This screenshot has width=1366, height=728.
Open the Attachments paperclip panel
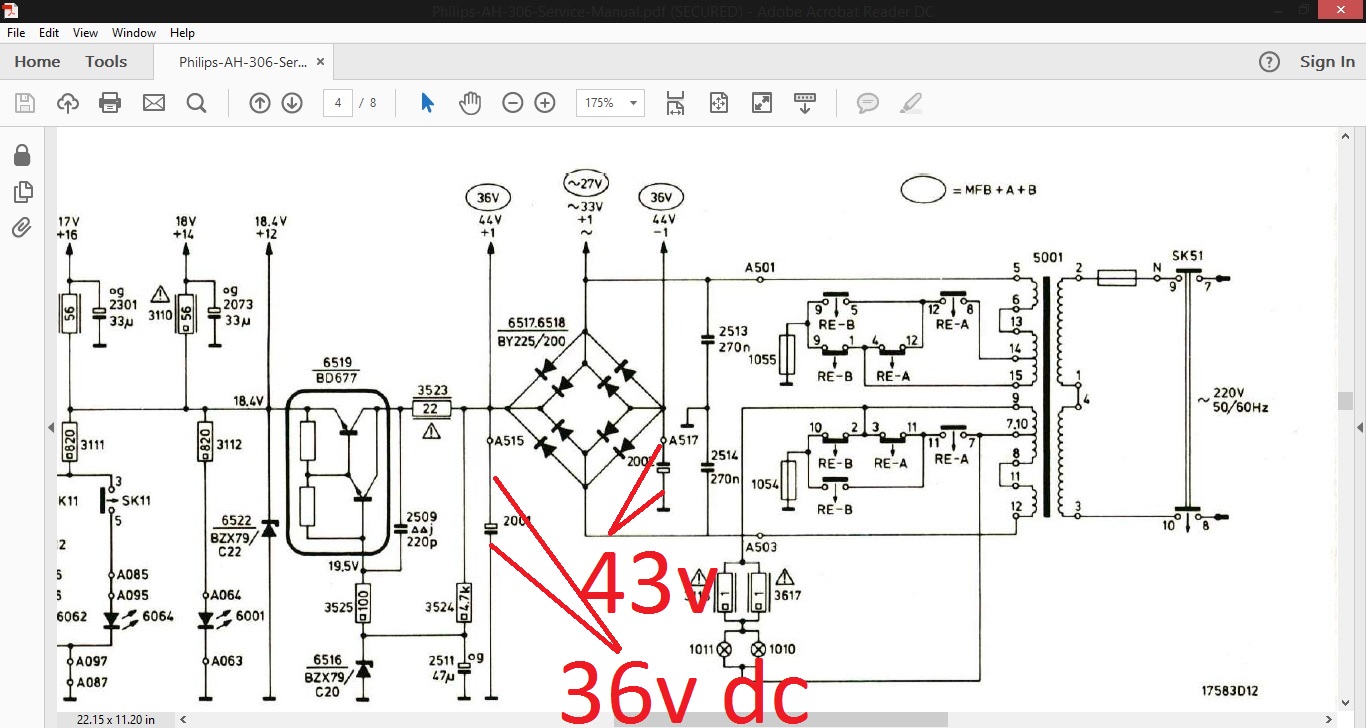pyautogui.click(x=21, y=228)
